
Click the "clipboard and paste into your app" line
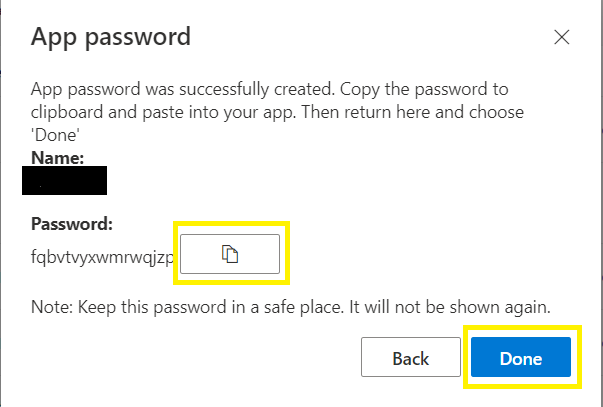155,111
